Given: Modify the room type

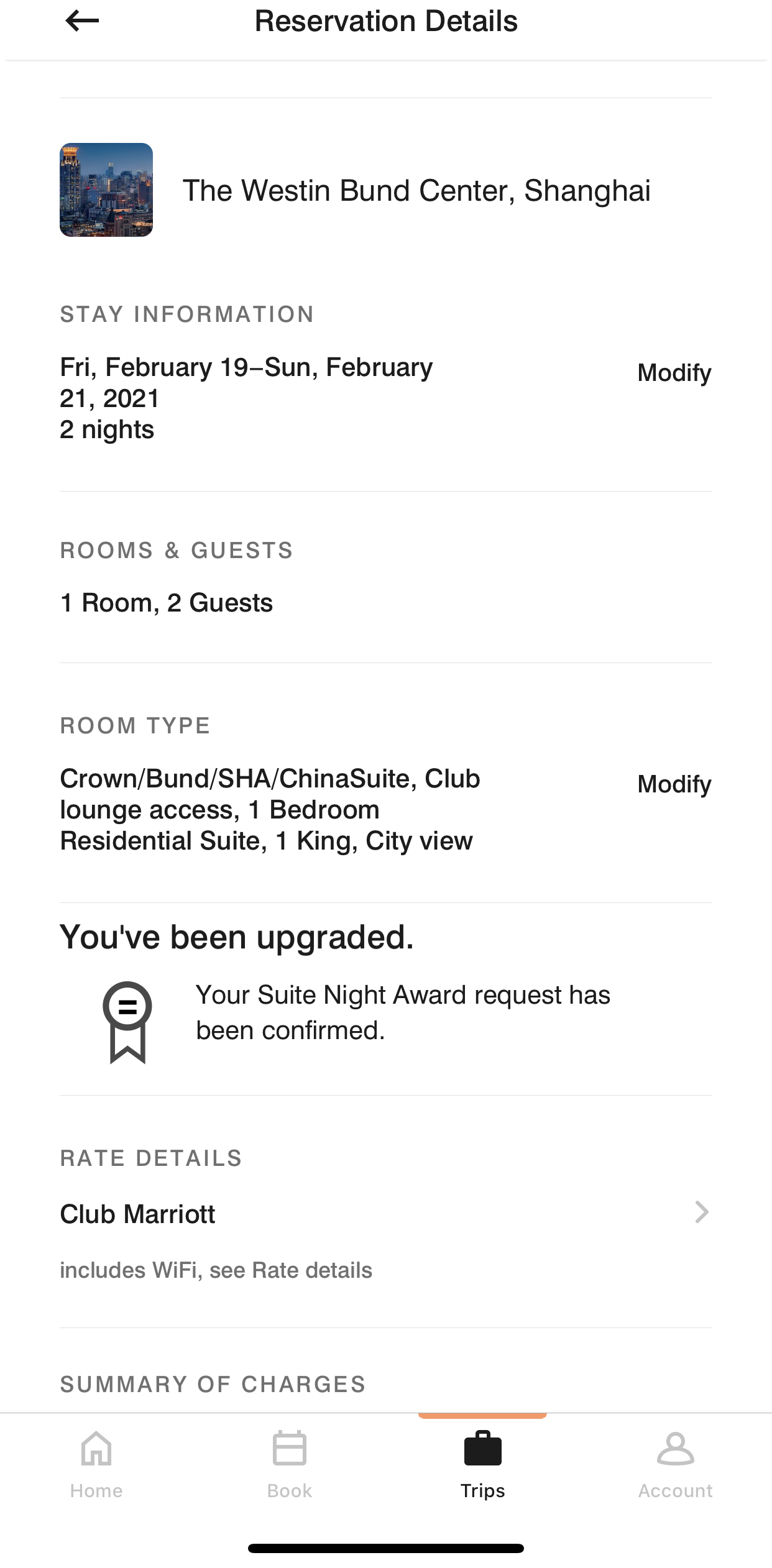Looking at the screenshot, I should [x=674, y=784].
